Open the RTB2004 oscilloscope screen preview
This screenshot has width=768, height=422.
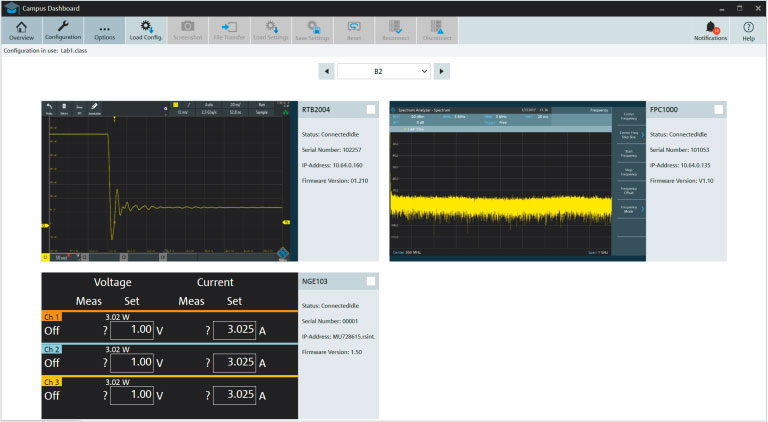[169, 180]
